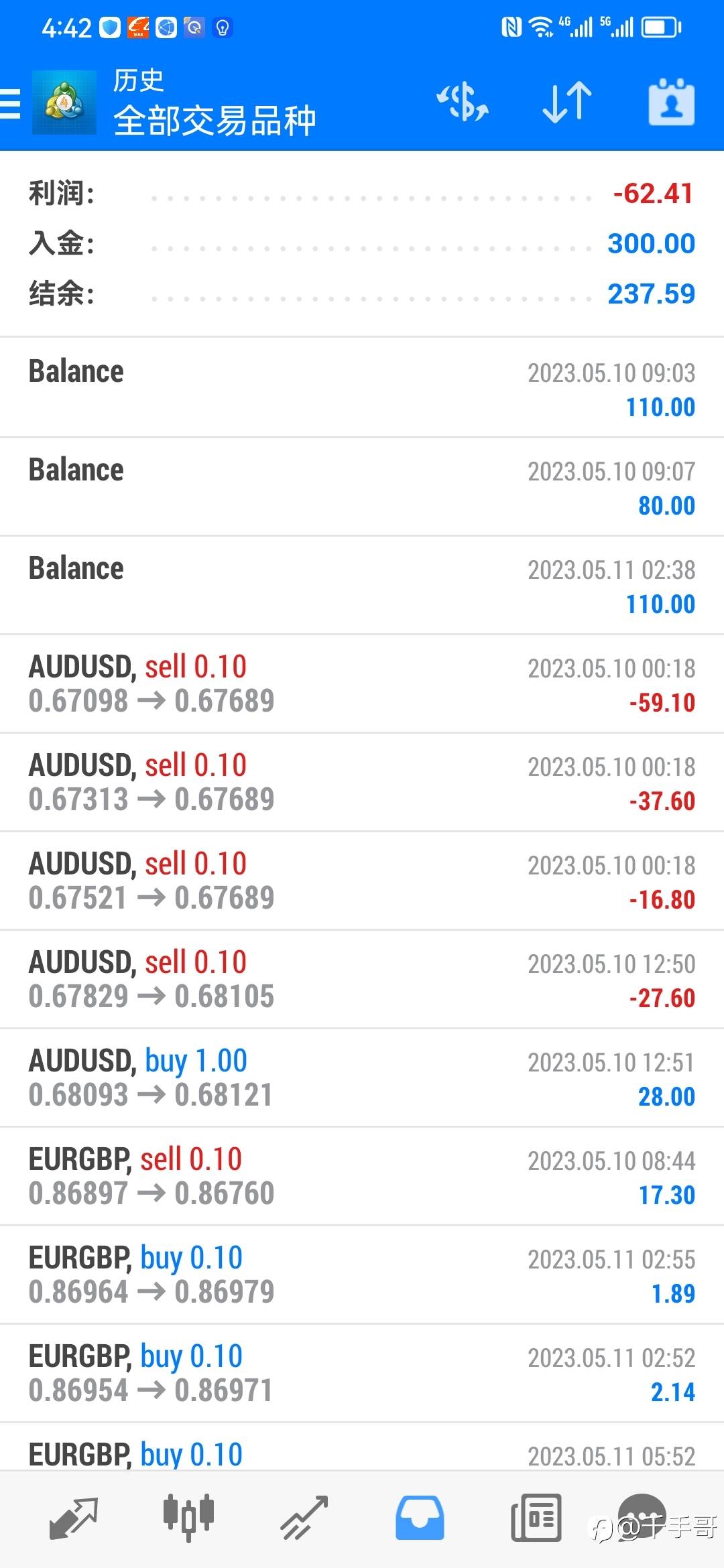Open the News tab
The image size is (724, 1568).
click(x=536, y=1517)
